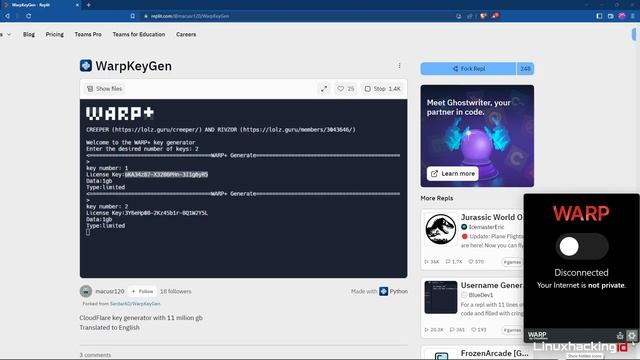This screenshot has width=640, height=360.
Task: Open forked-from Serdar42/WarpKeyGen link
Action: [135, 304]
